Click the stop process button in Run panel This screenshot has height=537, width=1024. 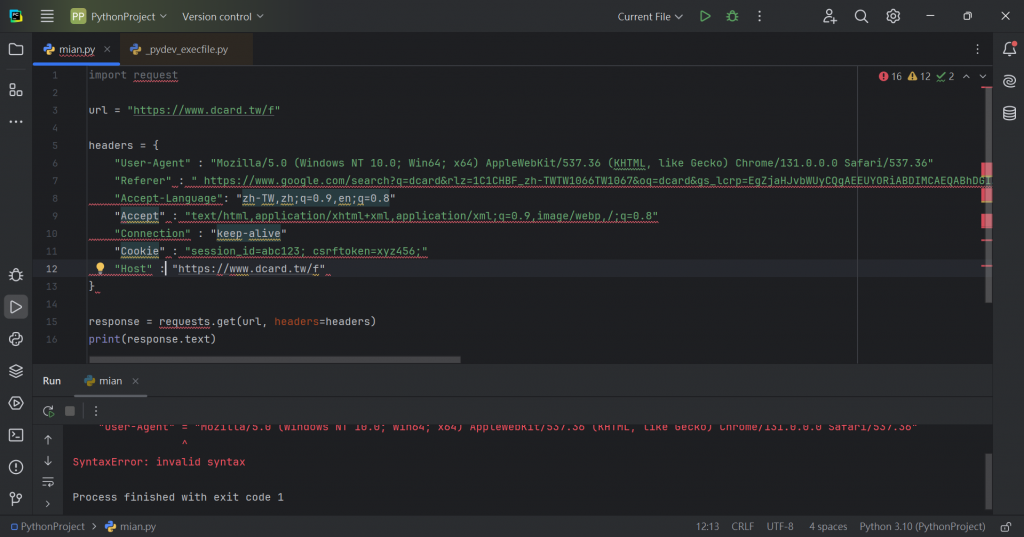point(70,411)
